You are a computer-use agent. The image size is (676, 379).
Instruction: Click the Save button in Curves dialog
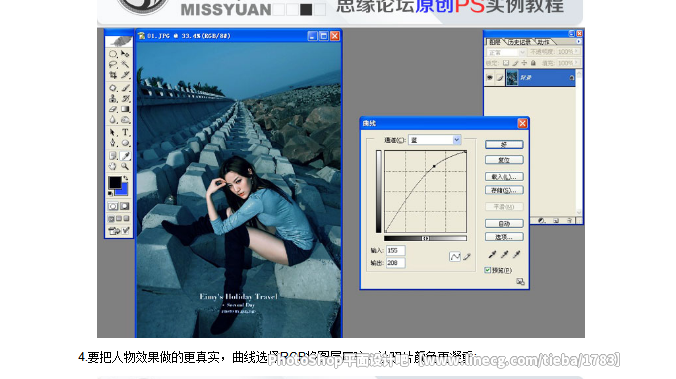504,190
